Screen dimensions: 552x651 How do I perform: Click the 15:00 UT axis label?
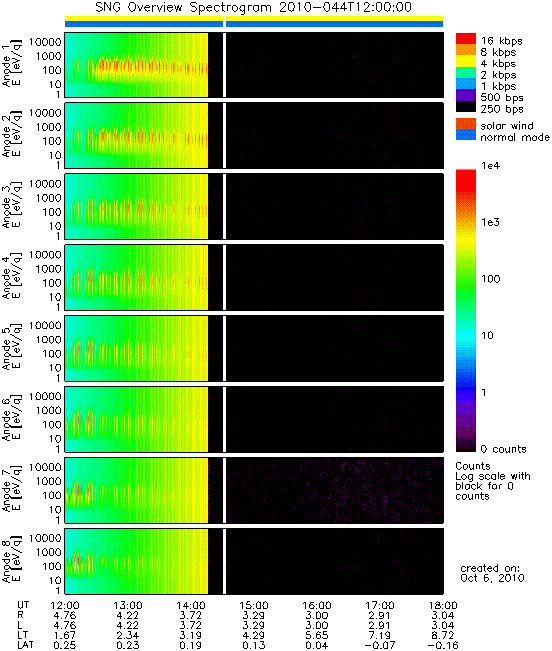pyautogui.click(x=254, y=605)
